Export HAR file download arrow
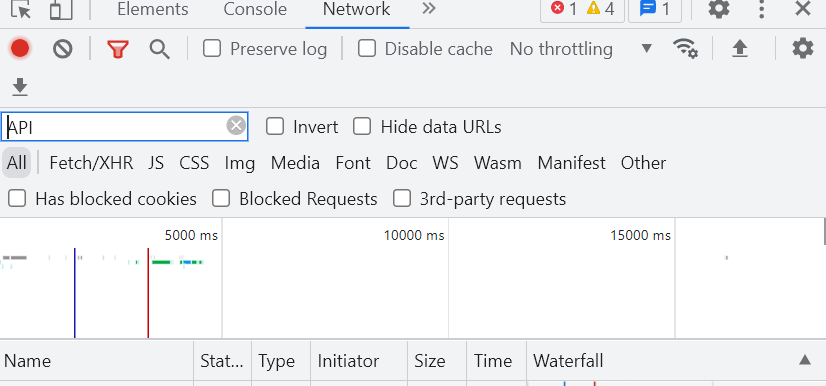The image size is (826, 386). click(x=20, y=87)
